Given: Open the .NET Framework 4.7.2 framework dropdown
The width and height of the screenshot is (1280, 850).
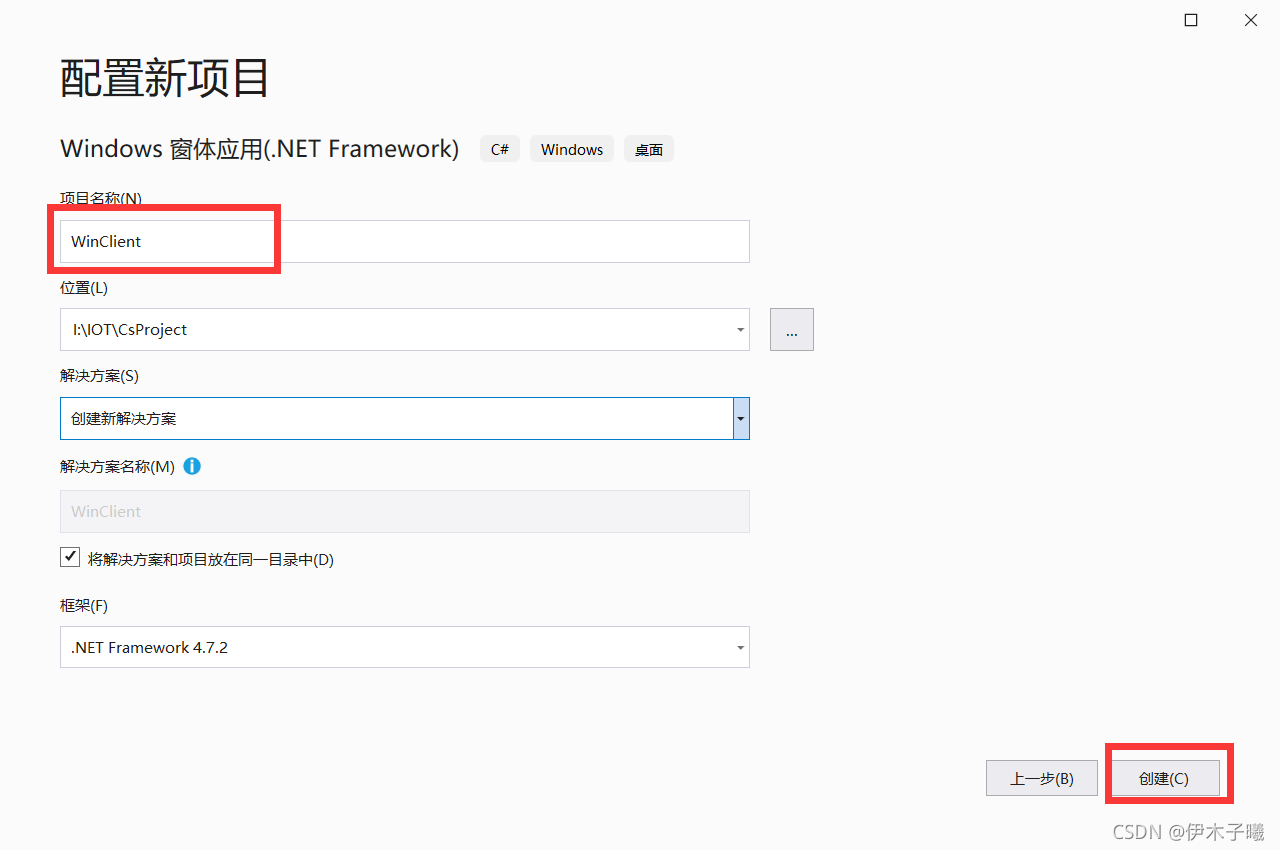Looking at the screenshot, I should 405,647.
